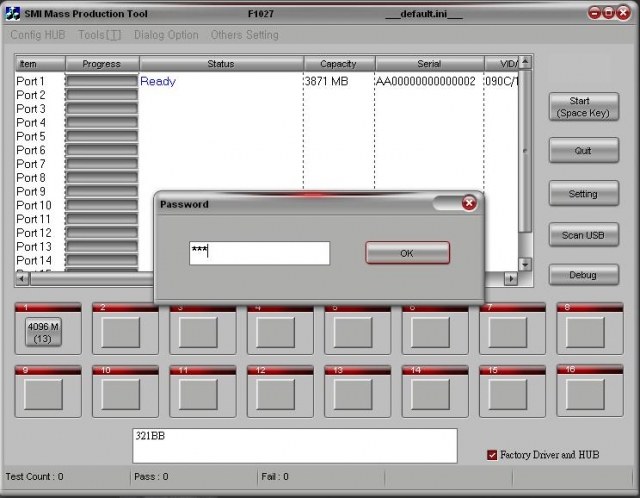Select empty port slot 5
640x498 pixels.
(353, 333)
